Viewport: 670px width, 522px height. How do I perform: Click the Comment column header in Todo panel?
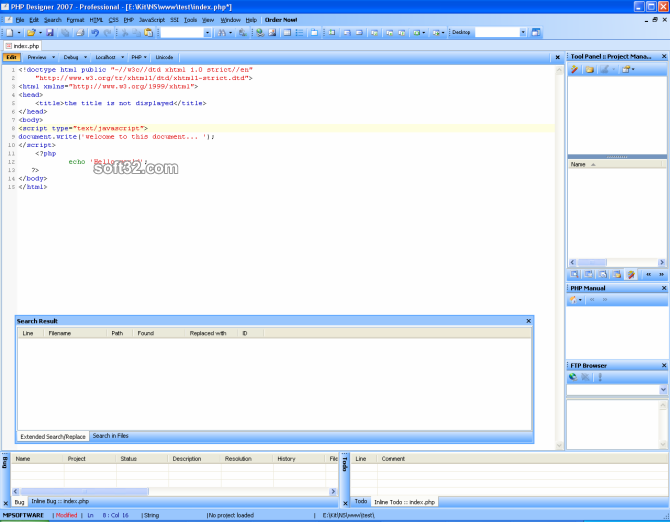521,458
